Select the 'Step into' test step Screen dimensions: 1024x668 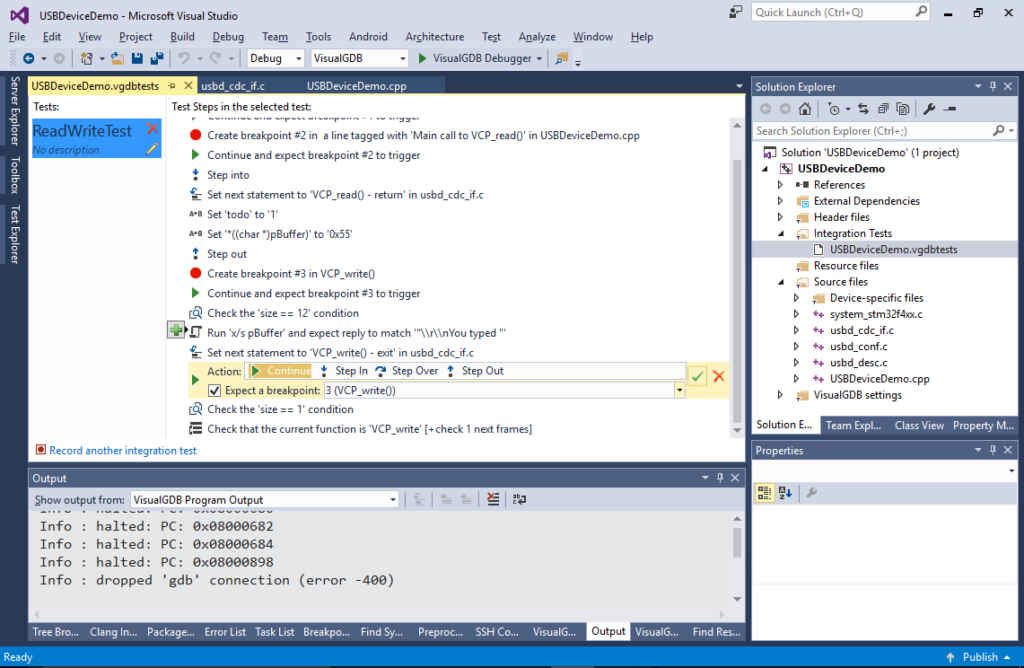pos(228,175)
